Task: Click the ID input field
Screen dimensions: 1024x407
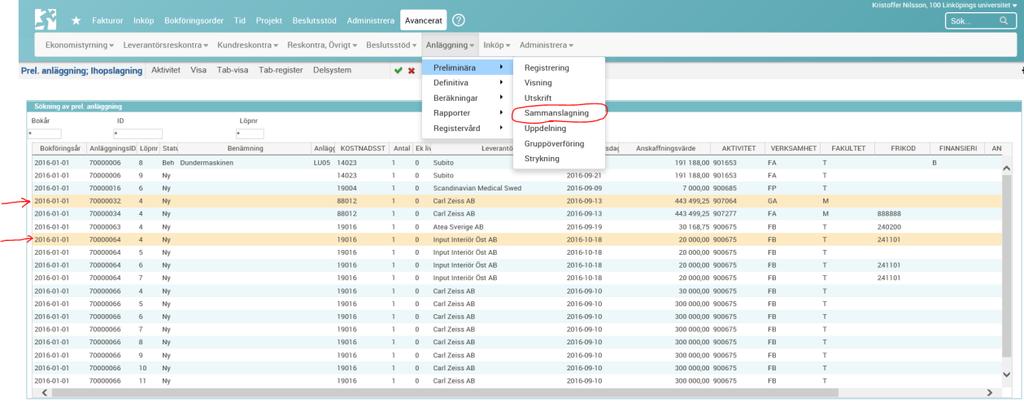Action: tap(138, 134)
